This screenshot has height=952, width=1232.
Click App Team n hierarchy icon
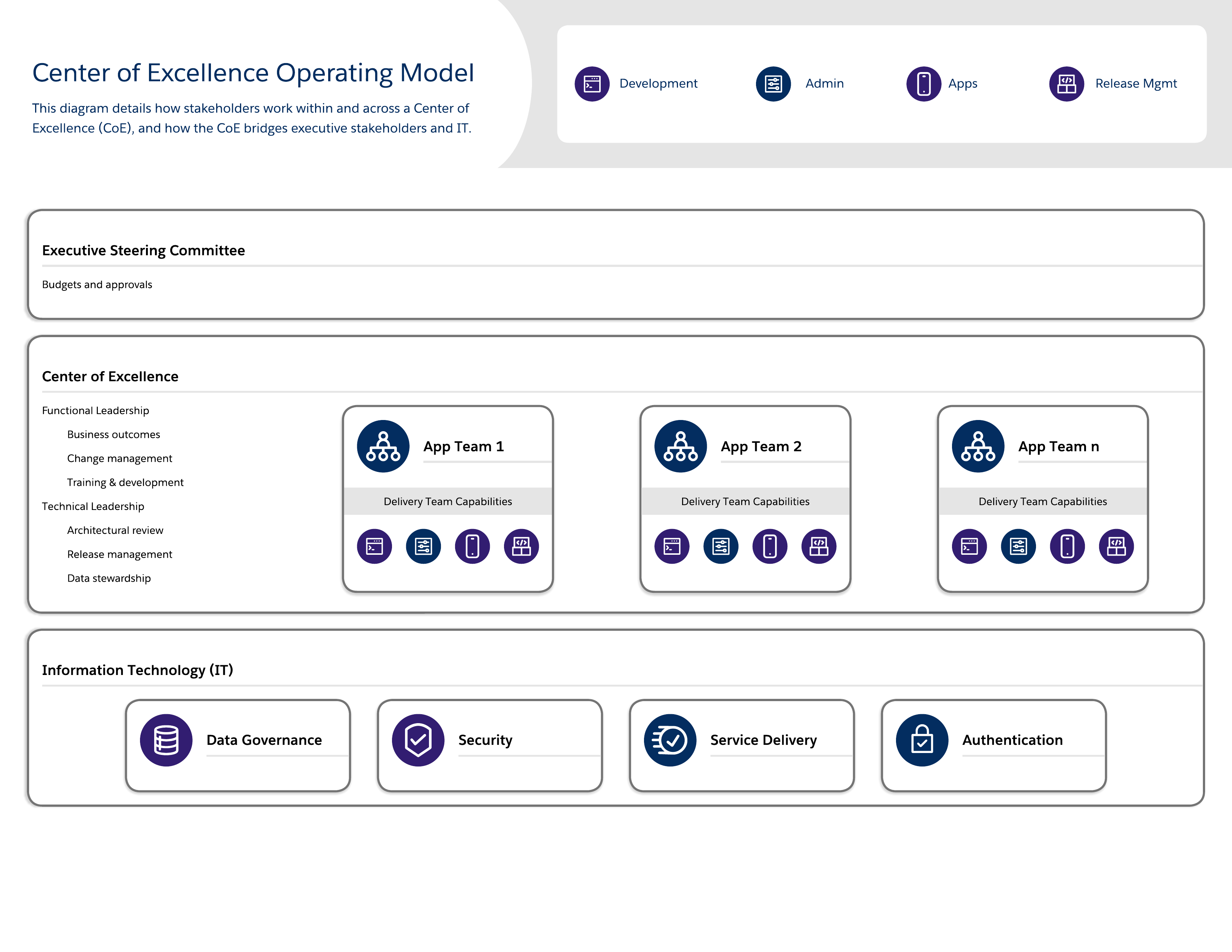coord(978,446)
